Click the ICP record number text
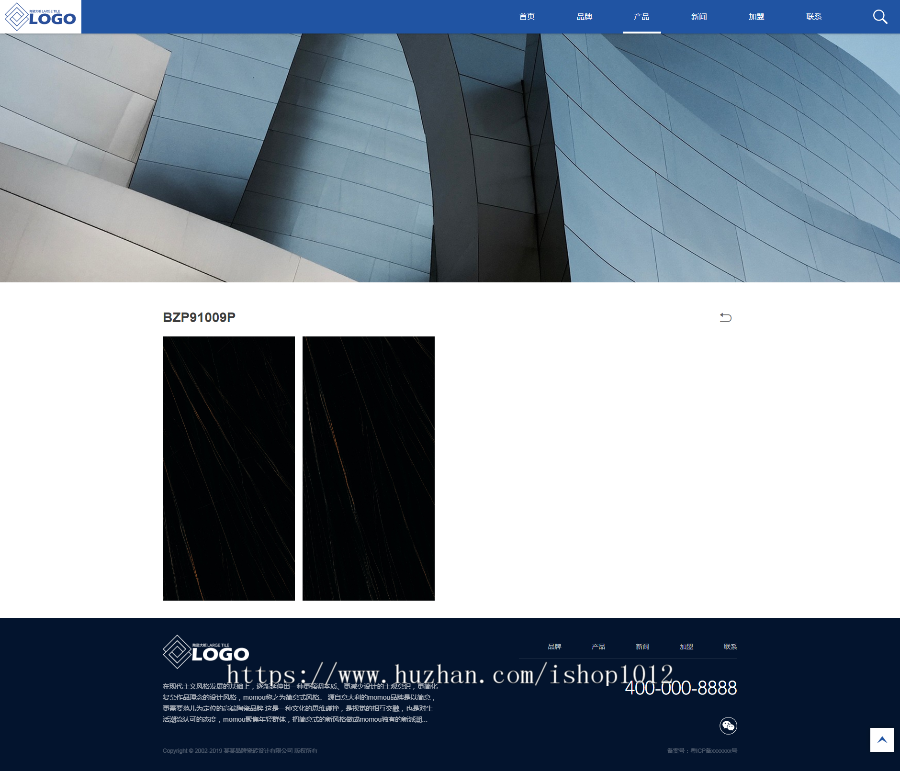Image resolution: width=900 pixels, height=771 pixels. tap(702, 750)
